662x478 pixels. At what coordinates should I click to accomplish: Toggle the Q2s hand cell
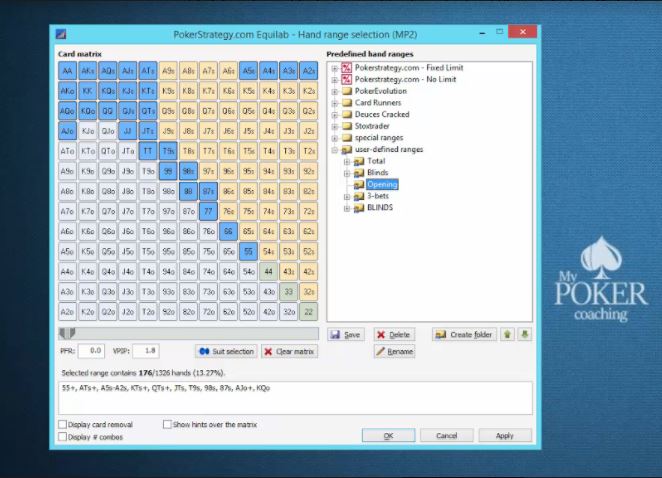click(309, 111)
